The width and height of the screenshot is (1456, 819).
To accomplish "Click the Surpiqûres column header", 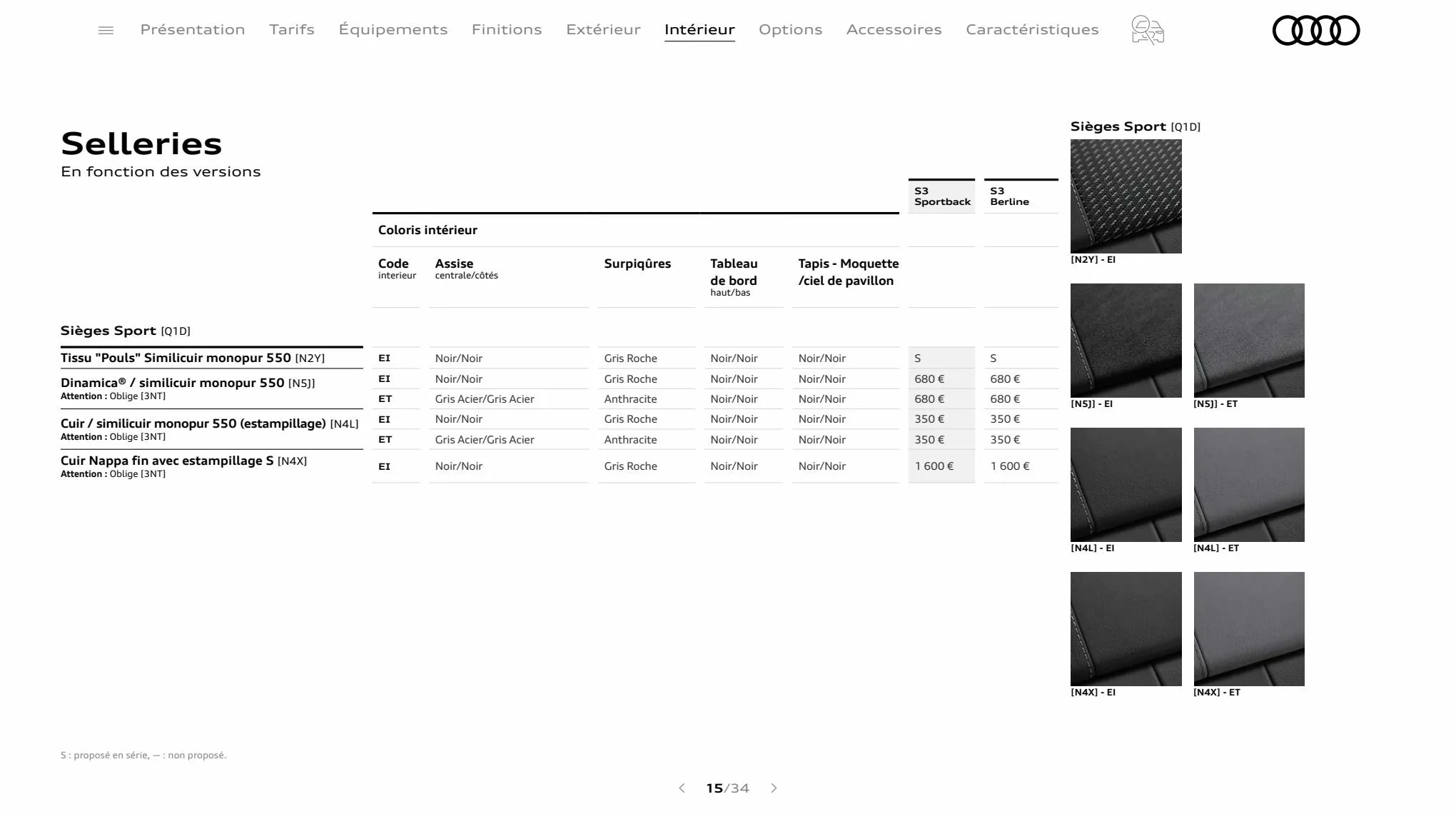I will tap(637, 263).
